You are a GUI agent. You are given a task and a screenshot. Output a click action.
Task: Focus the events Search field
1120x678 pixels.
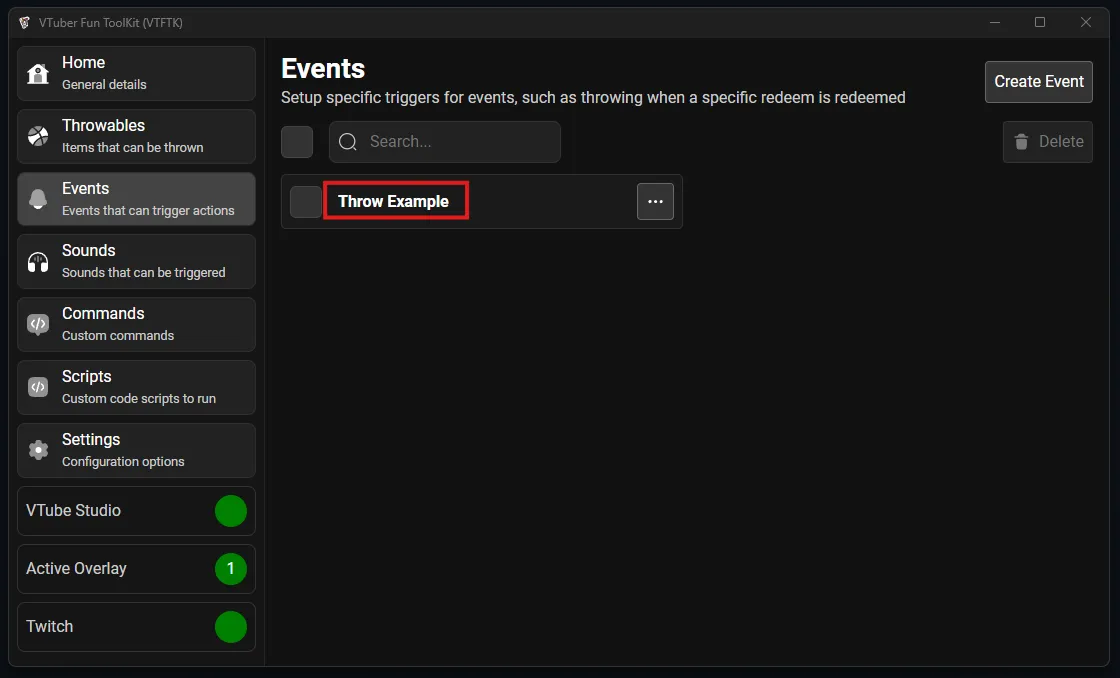click(457, 142)
